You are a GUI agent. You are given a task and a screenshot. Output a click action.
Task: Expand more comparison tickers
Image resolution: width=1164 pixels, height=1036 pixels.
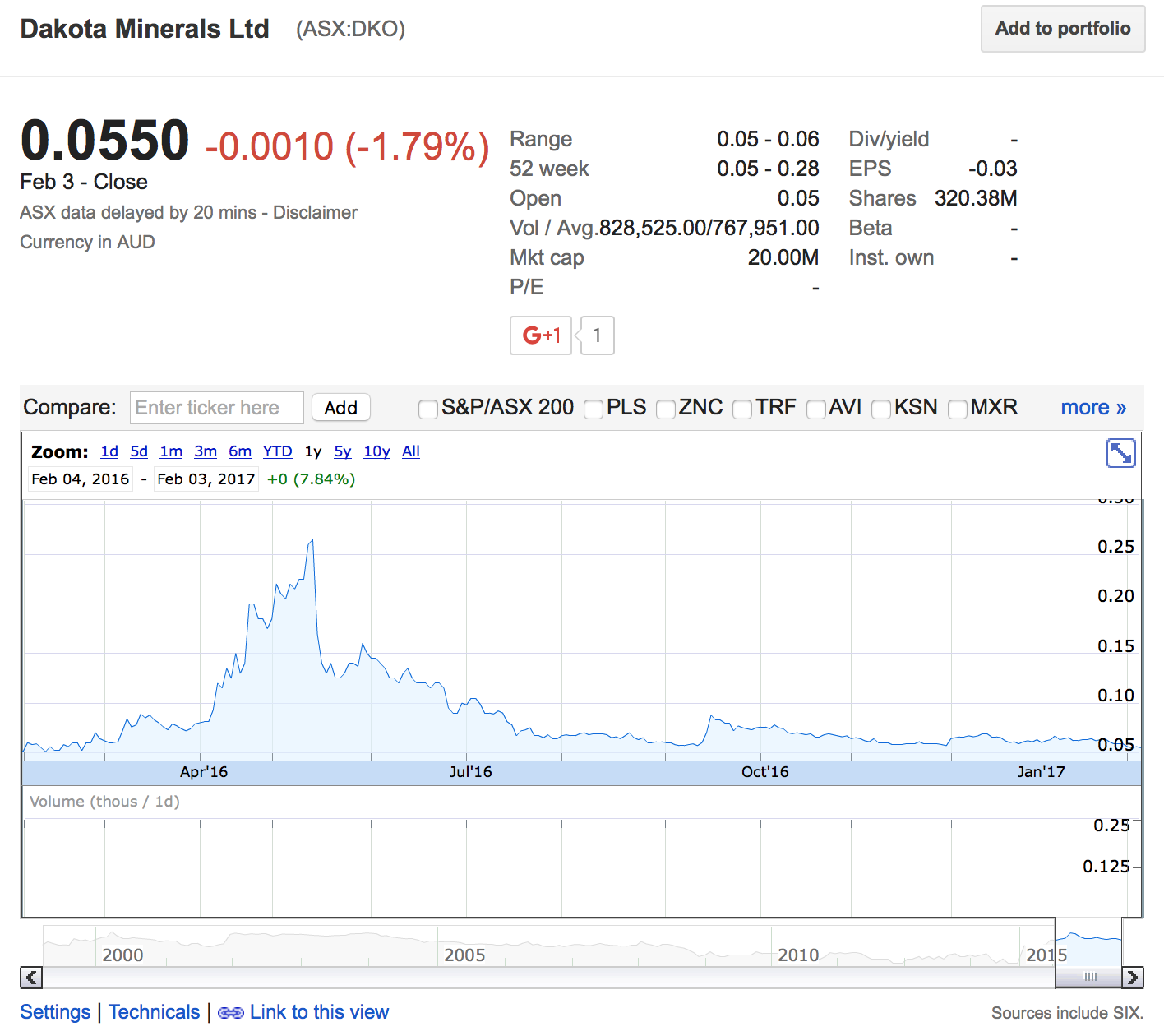click(x=1092, y=408)
